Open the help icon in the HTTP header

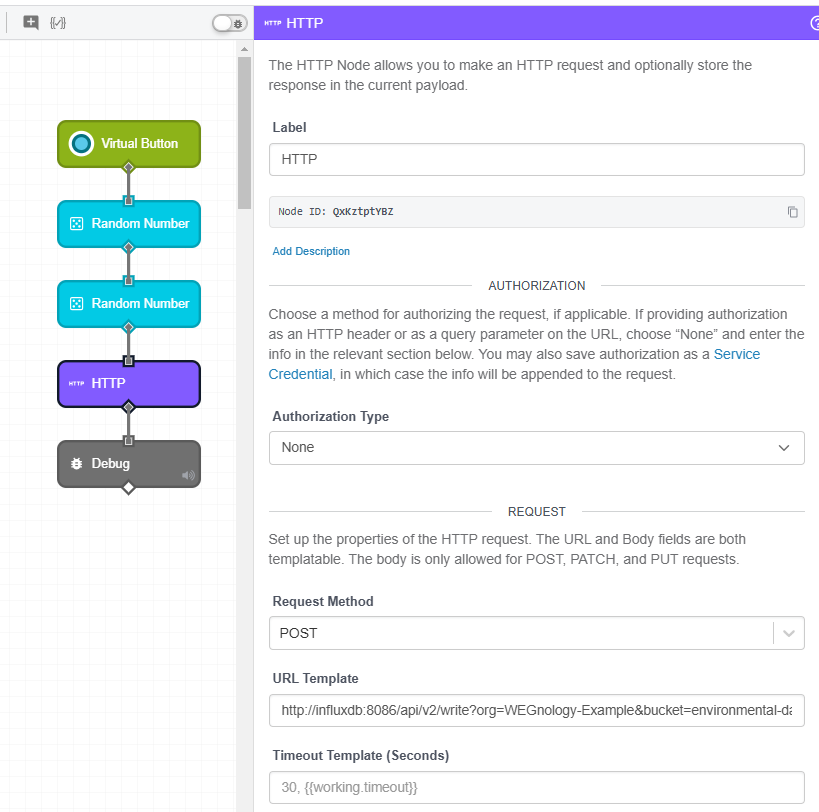coord(815,23)
